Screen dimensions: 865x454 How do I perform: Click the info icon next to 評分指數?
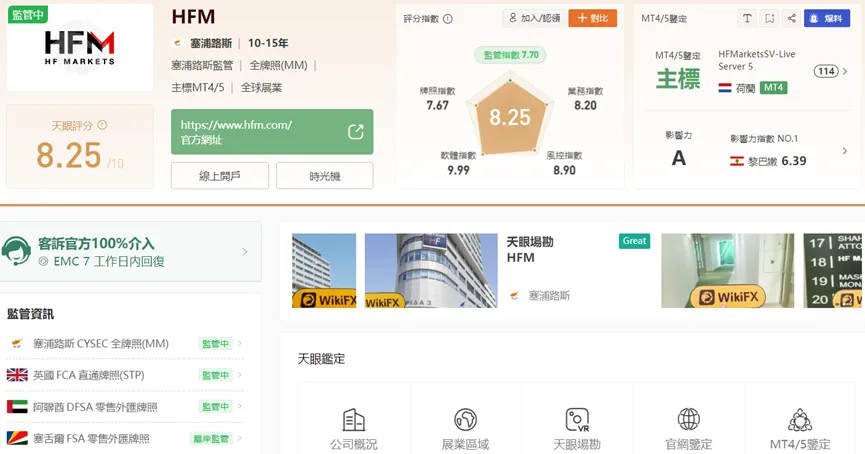tap(448, 19)
